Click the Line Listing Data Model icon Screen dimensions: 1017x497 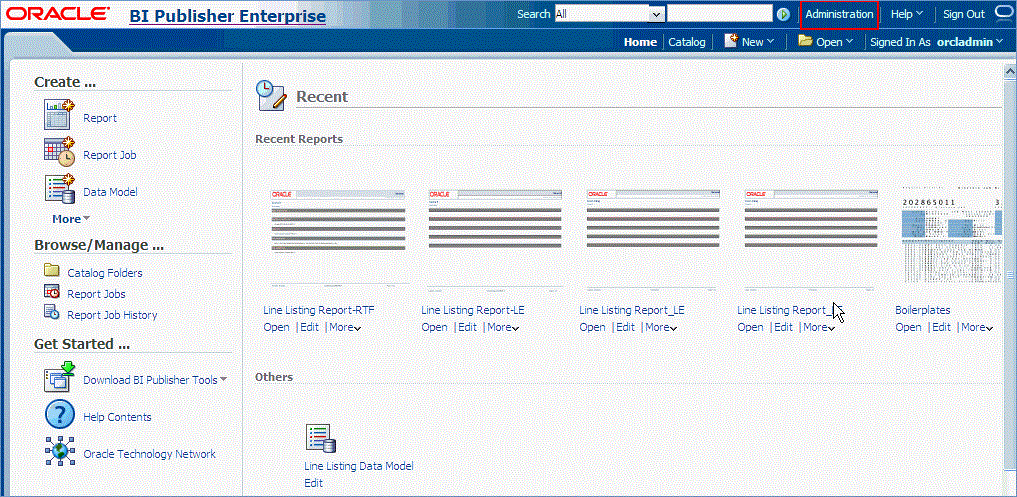pos(320,439)
